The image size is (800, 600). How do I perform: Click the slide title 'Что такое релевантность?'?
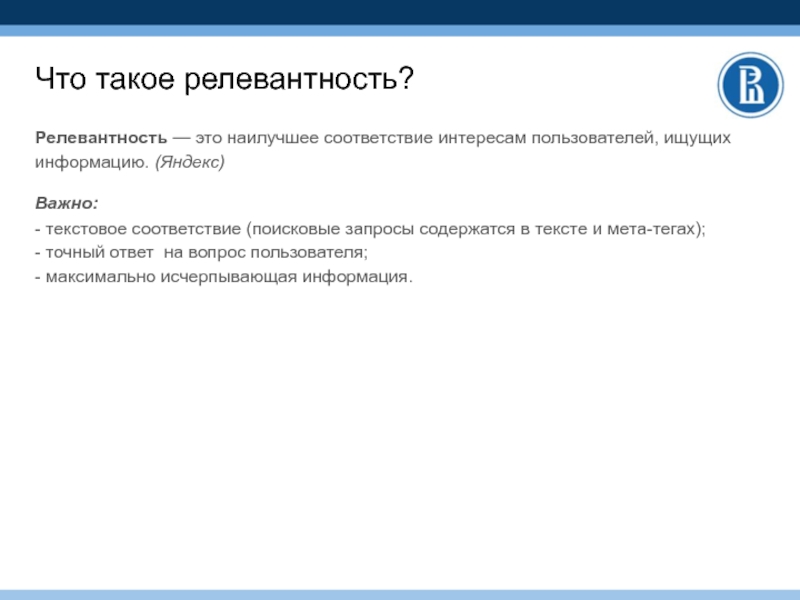click(224, 79)
